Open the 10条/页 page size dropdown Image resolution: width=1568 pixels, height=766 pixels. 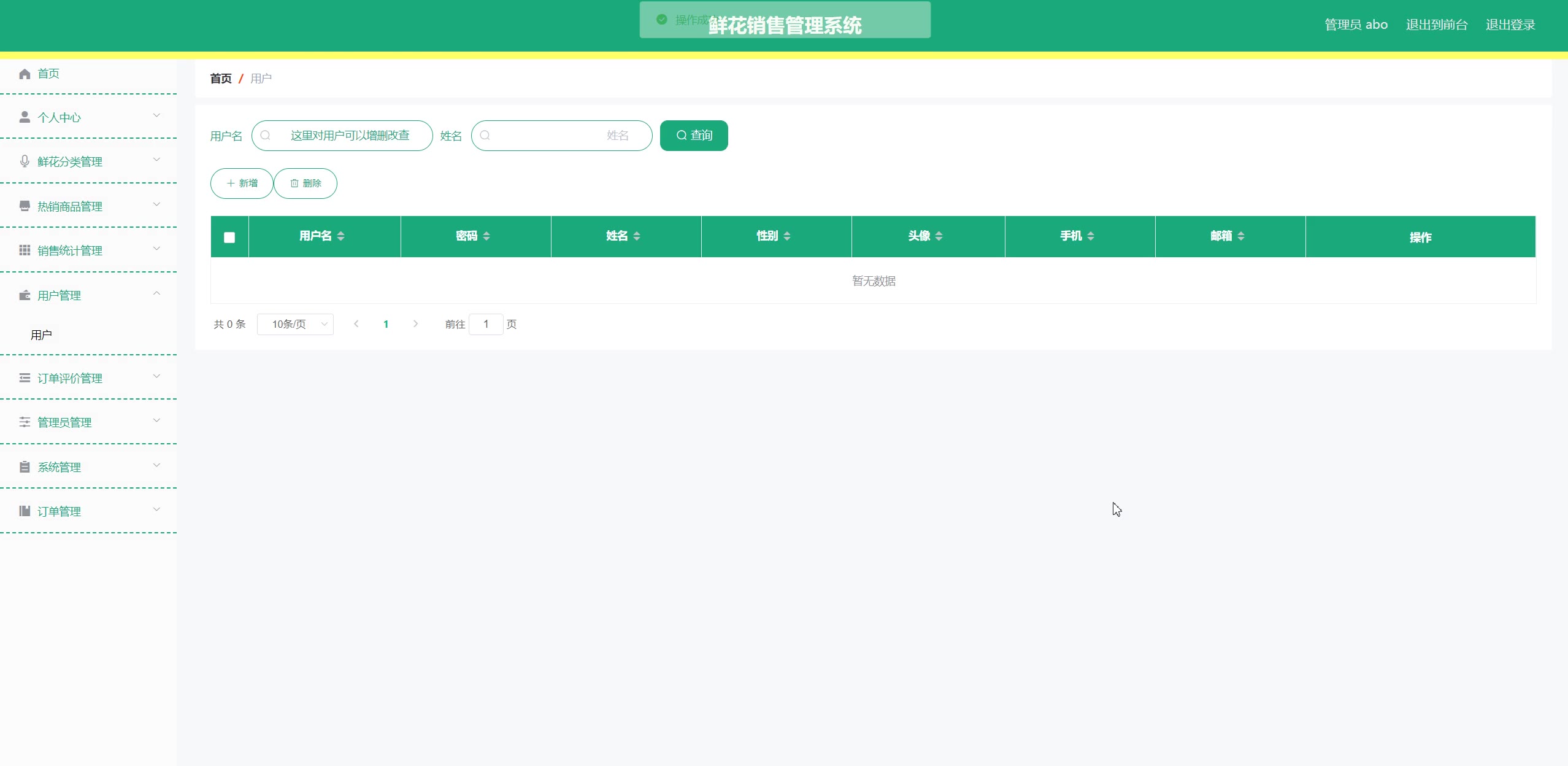pyautogui.click(x=295, y=324)
